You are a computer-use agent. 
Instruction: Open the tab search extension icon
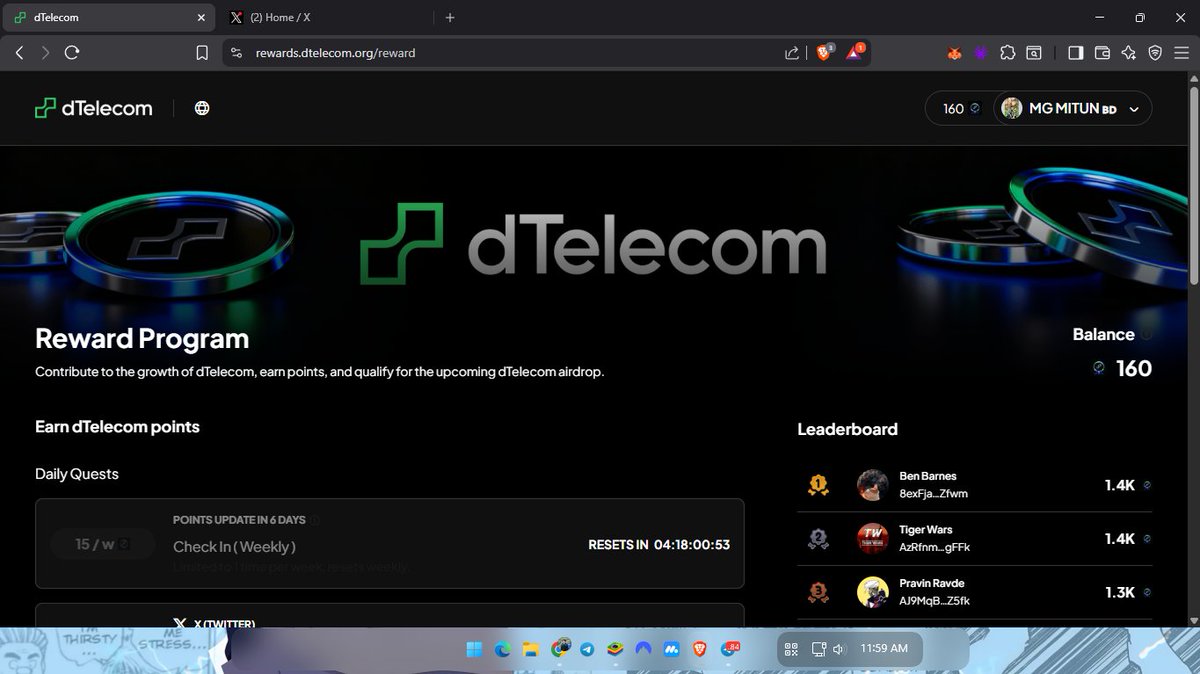tap(1034, 52)
